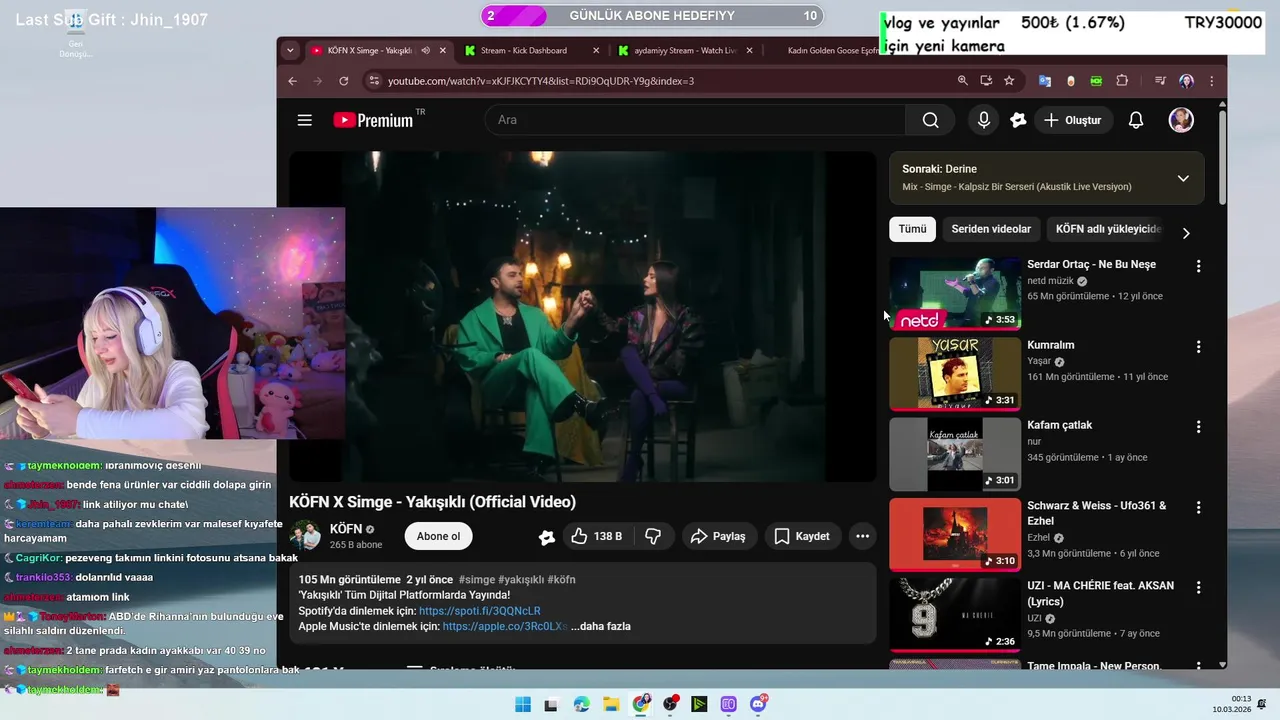This screenshot has height=720, width=1280.
Task: Show more filter chips with the right chevron
Action: [1186, 233]
